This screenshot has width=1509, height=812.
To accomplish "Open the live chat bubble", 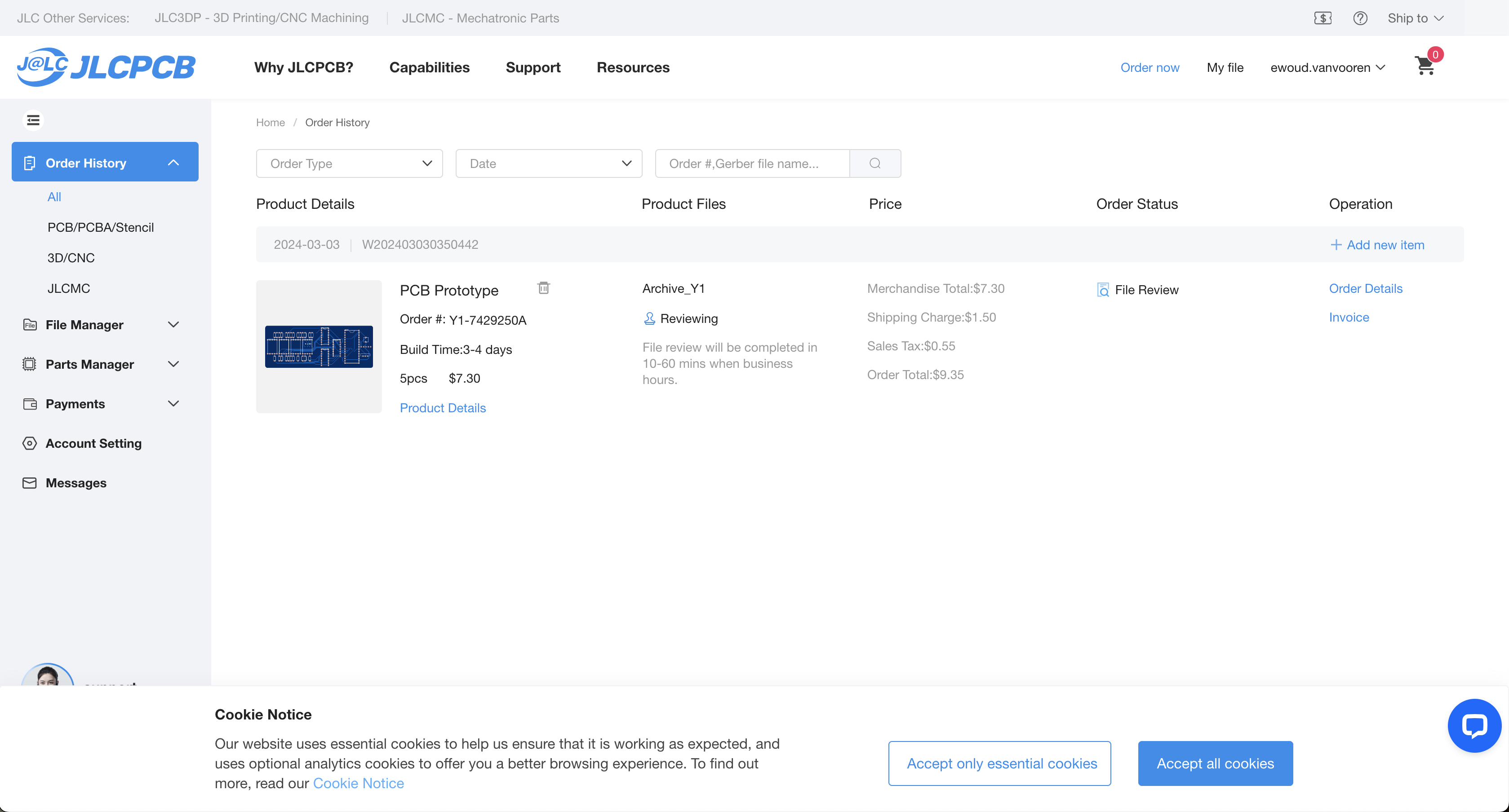I will point(1474,725).
